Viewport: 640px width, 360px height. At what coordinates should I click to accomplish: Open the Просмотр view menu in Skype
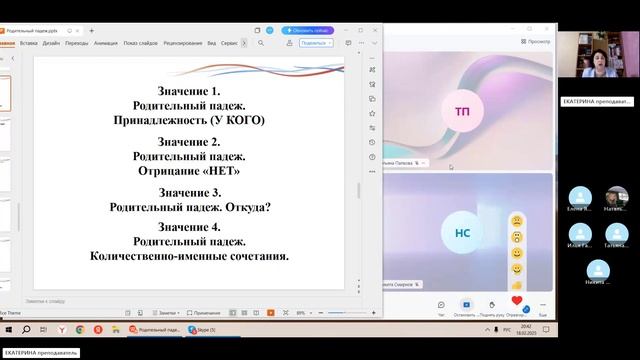click(x=536, y=41)
